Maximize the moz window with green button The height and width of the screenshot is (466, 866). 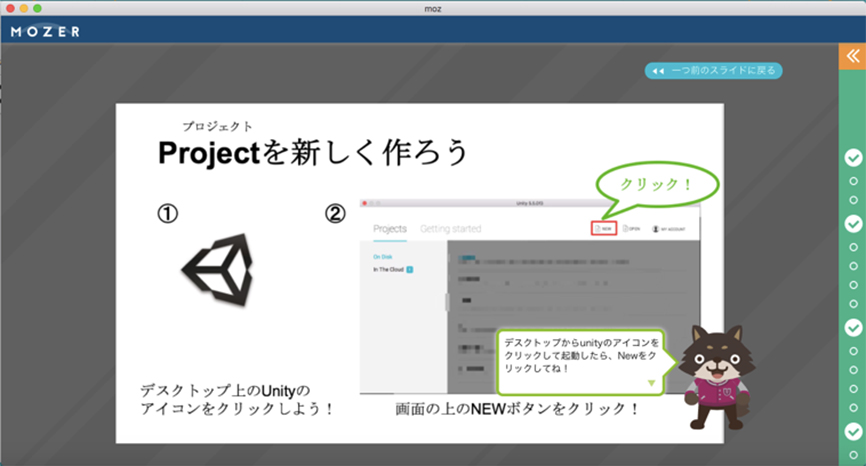click(x=38, y=8)
